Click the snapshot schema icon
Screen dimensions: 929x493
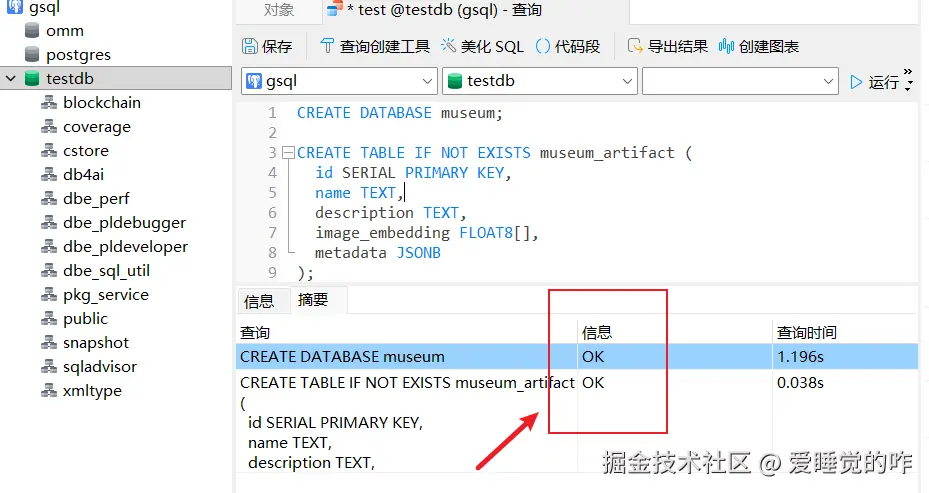tap(49, 342)
